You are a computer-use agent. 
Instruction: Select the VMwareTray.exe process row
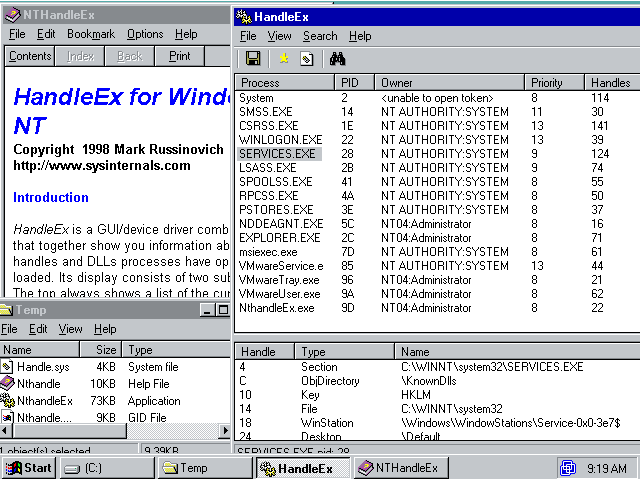click(437, 280)
